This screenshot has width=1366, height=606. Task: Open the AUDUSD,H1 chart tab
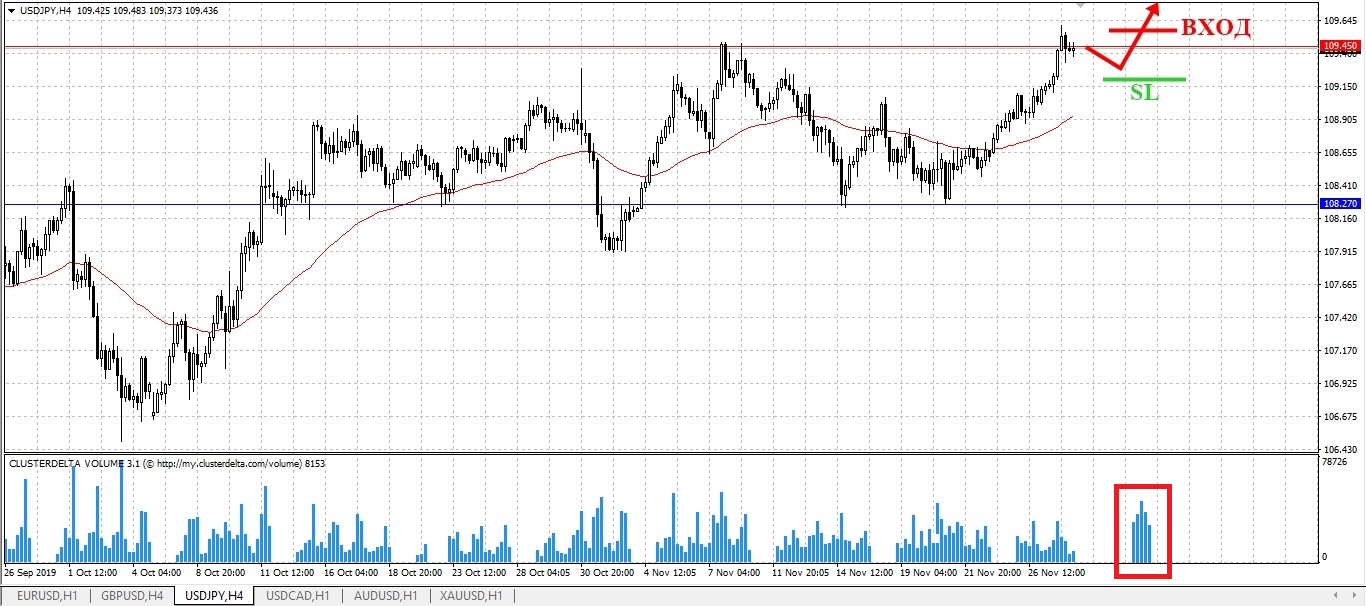(384, 596)
